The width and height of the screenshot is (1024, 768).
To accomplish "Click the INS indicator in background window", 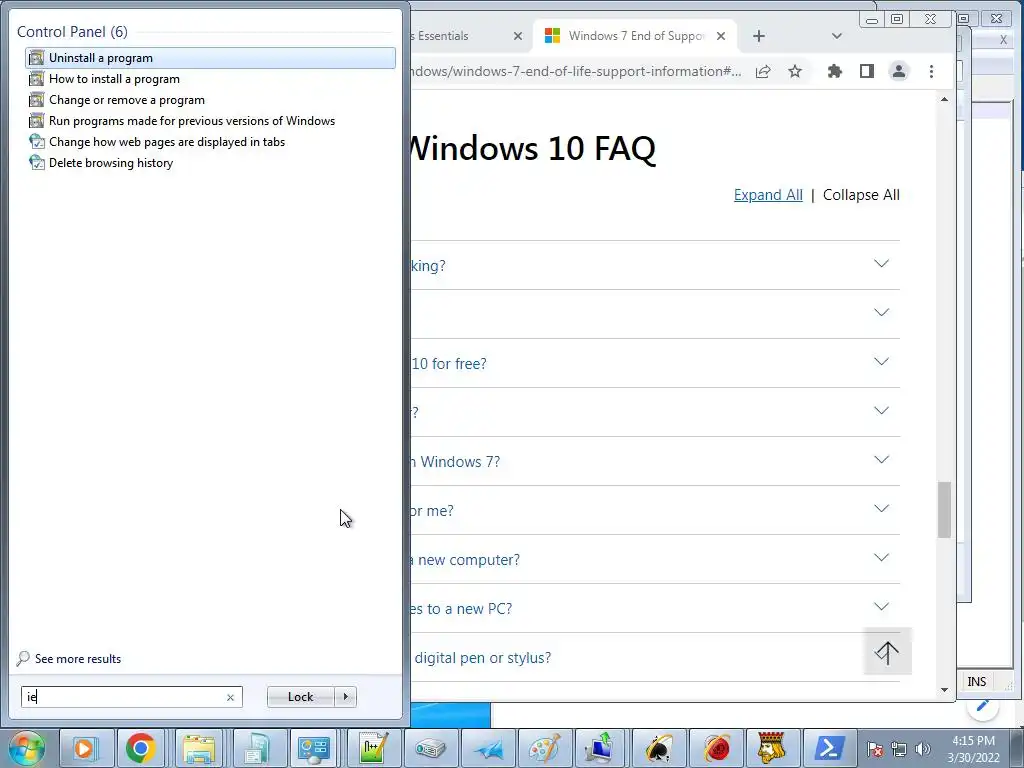I will pyautogui.click(x=976, y=681).
